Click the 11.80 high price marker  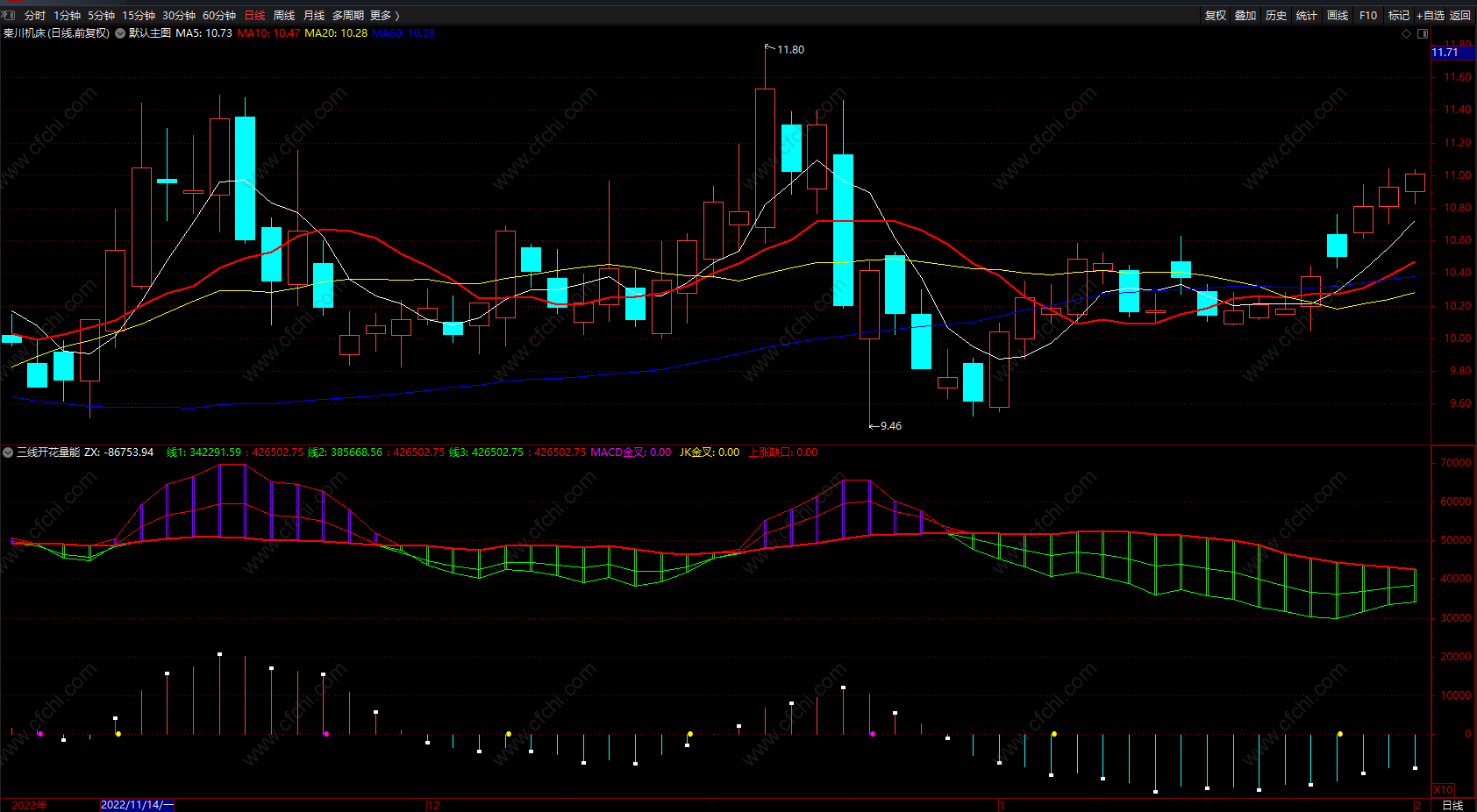(790, 50)
